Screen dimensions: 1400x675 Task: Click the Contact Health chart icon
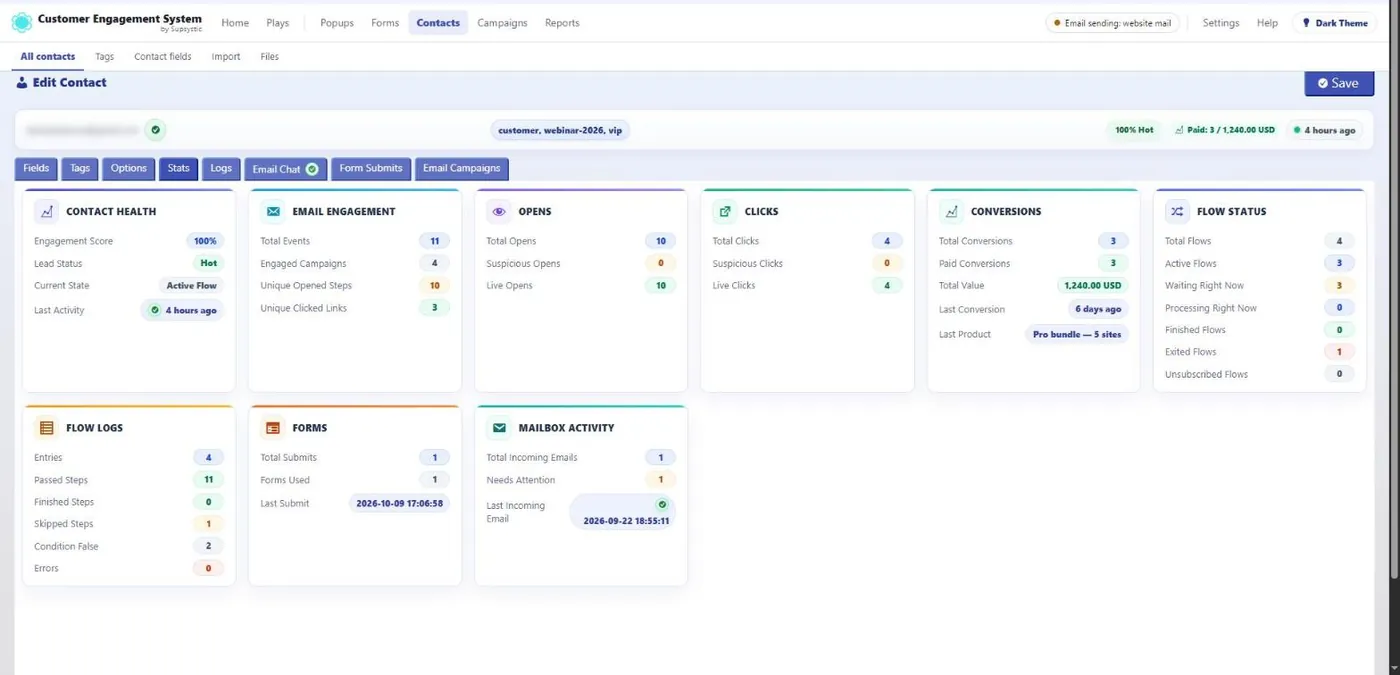46,211
